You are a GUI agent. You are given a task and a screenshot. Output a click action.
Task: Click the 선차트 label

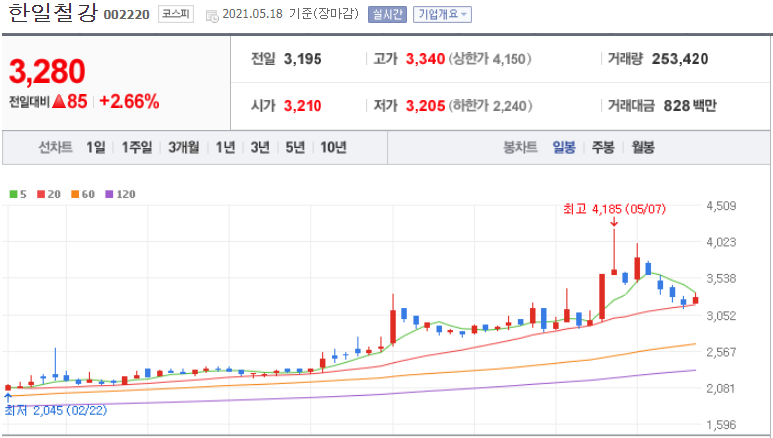56,147
